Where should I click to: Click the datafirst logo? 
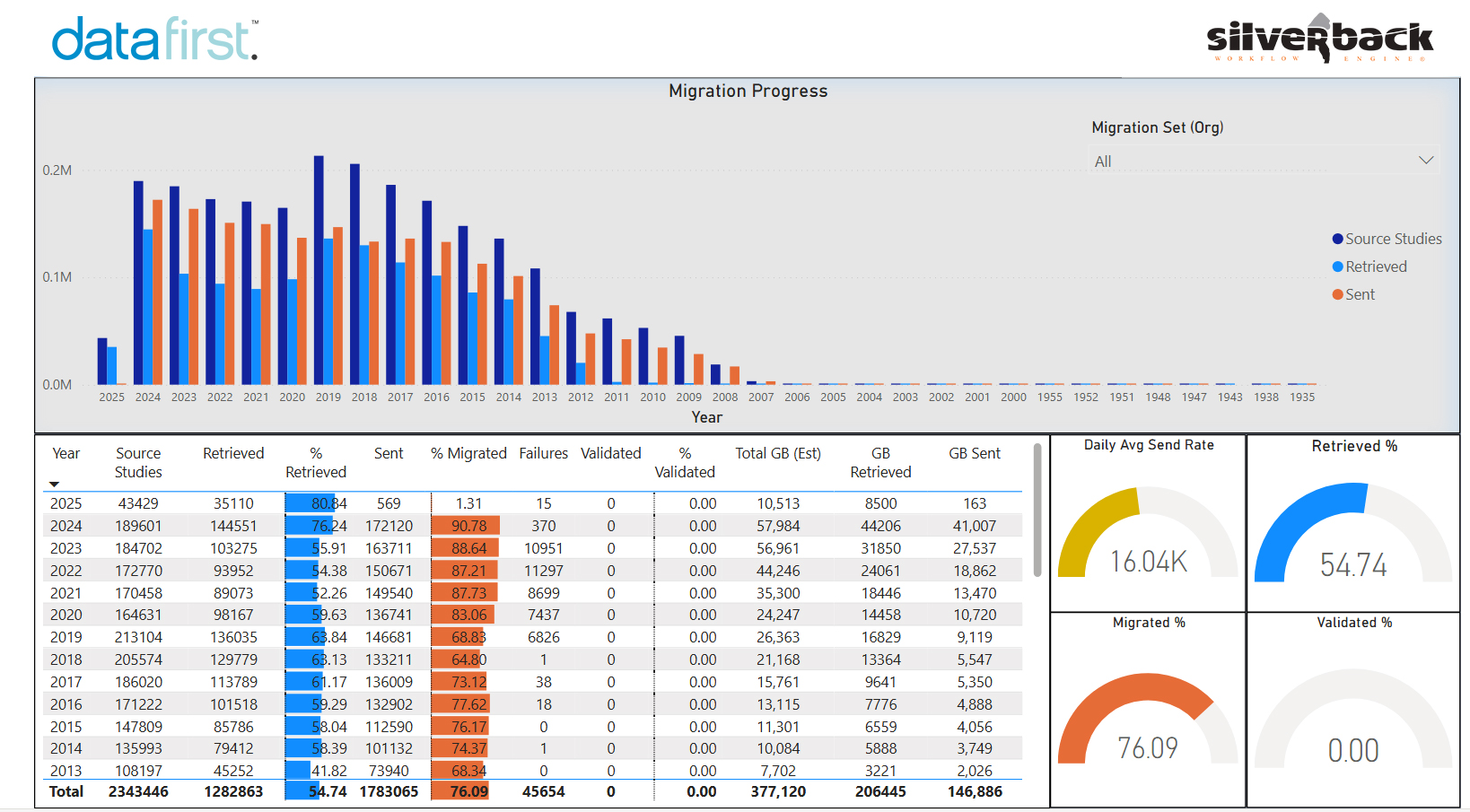pyautogui.click(x=154, y=39)
